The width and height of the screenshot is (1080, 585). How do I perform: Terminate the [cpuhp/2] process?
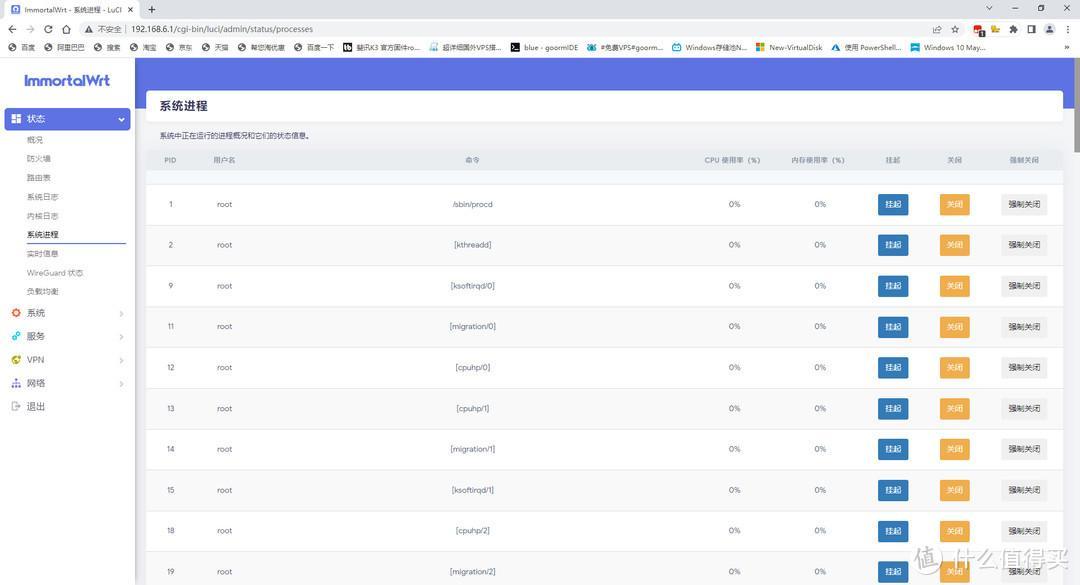pyautogui.click(x=955, y=531)
